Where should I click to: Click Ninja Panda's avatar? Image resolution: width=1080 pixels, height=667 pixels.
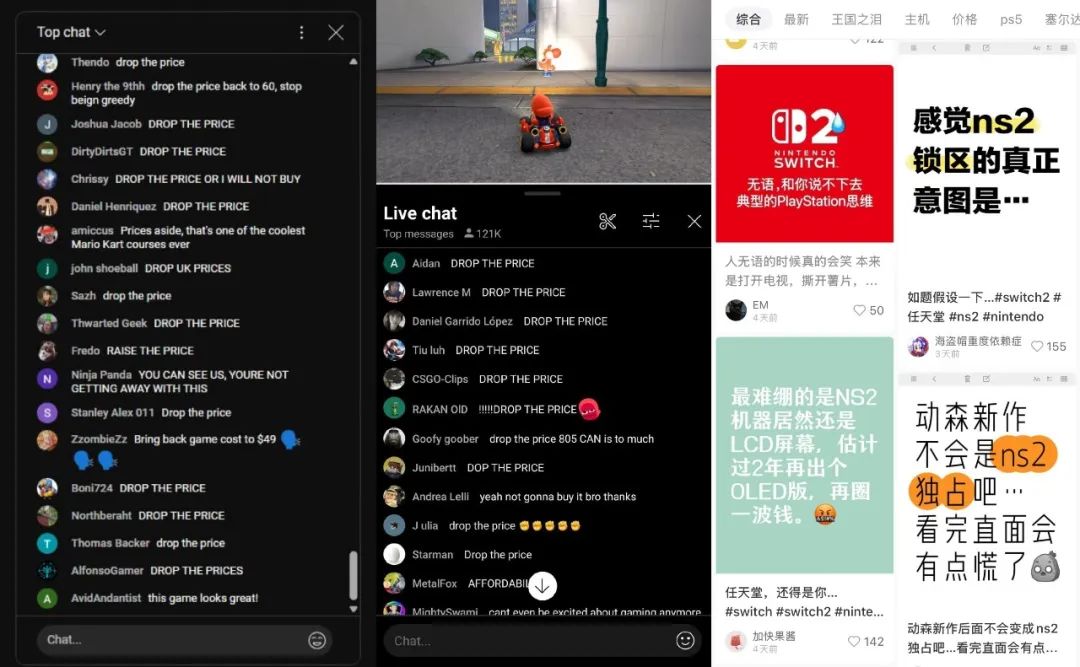(47, 378)
